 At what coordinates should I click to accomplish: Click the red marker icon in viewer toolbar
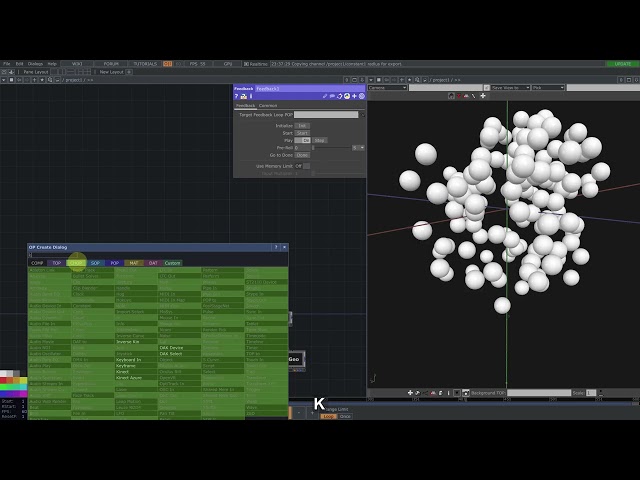(458, 96)
